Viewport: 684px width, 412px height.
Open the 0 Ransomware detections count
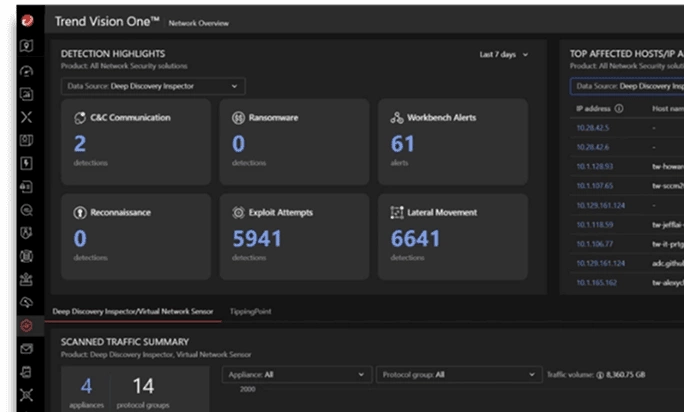coord(239,144)
